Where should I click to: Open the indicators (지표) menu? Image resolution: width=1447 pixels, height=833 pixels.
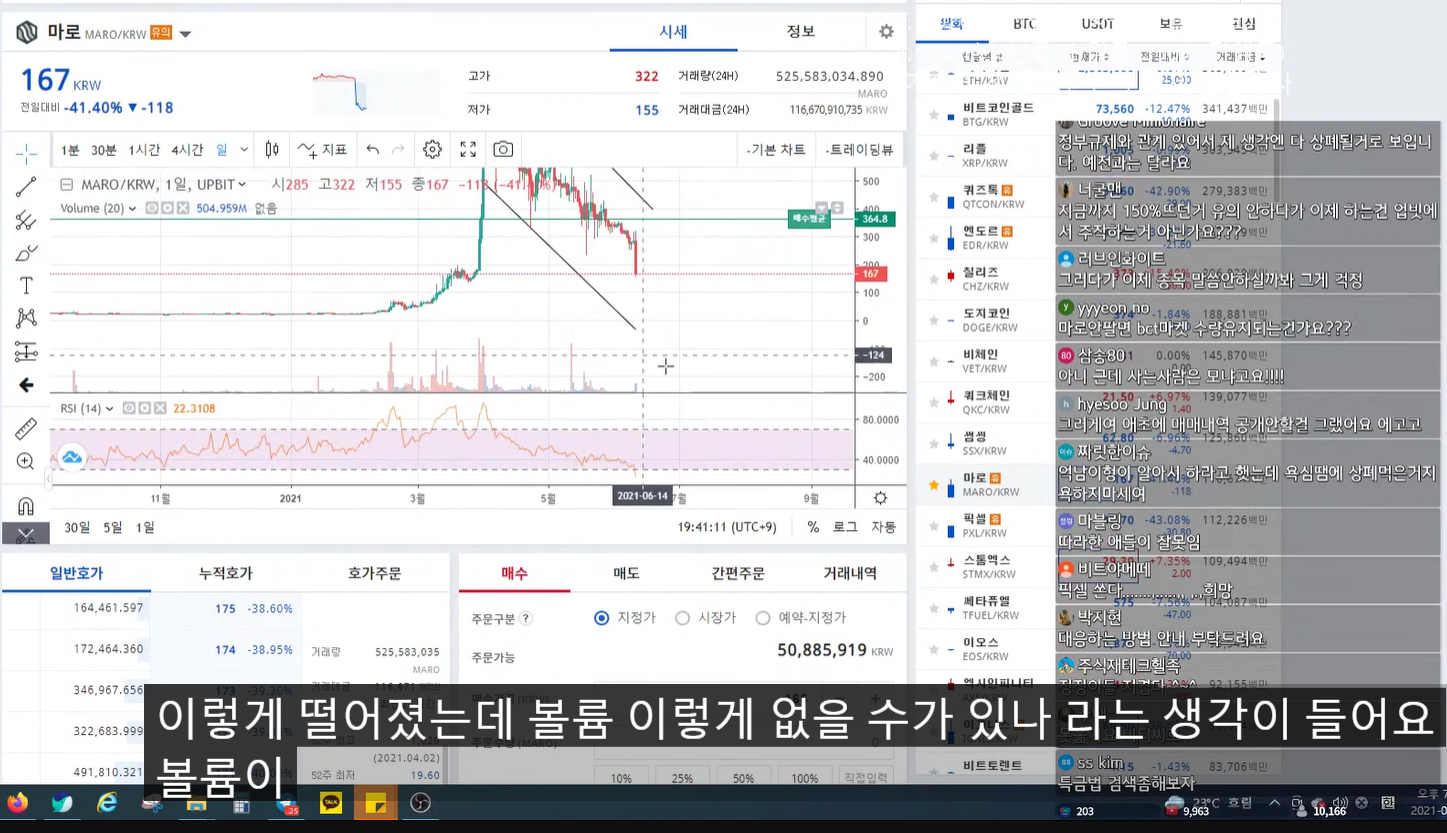[x=322, y=149]
